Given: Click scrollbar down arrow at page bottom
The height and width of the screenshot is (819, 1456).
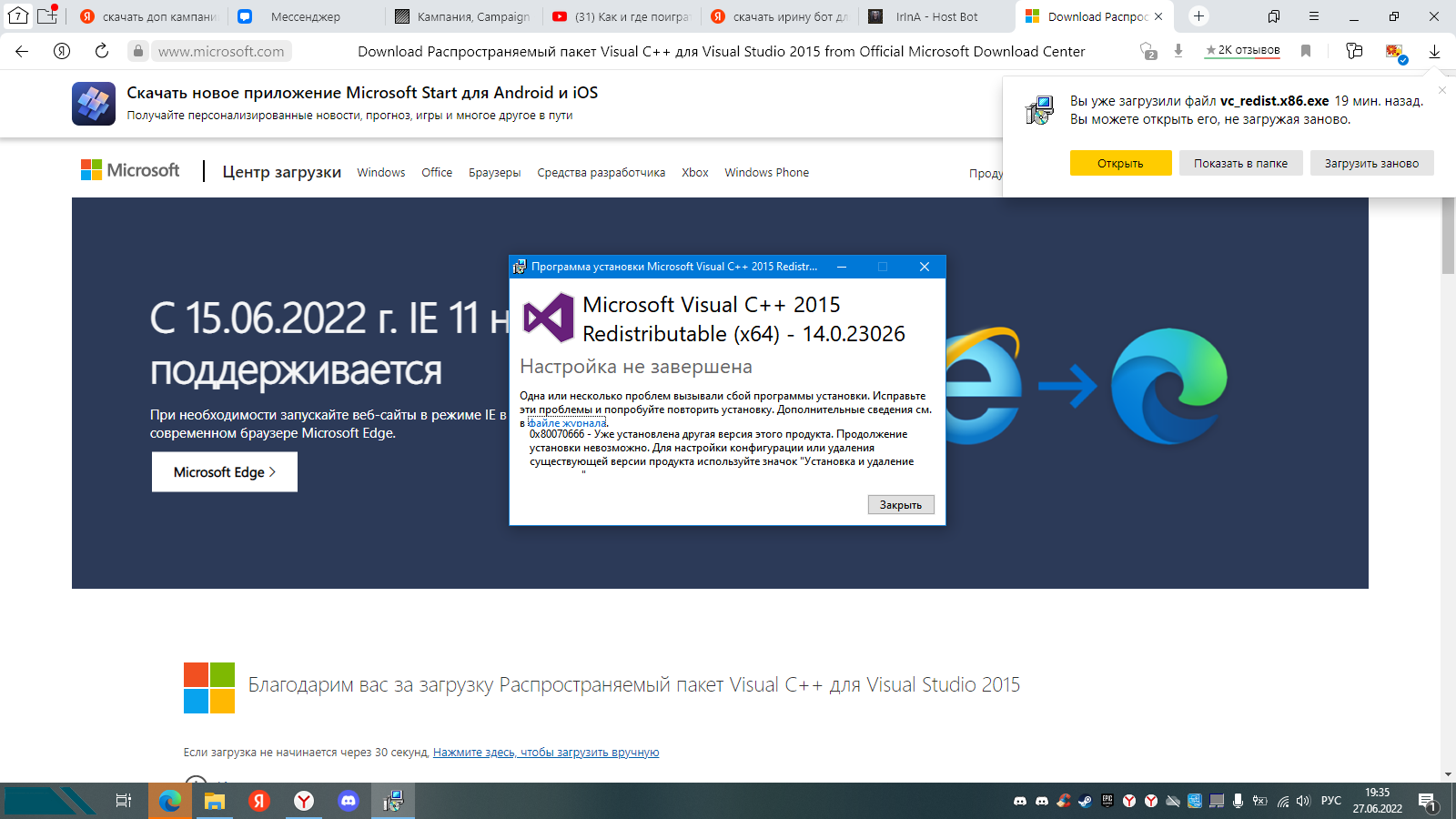Looking at the screenshot, I should [1448, 774].
